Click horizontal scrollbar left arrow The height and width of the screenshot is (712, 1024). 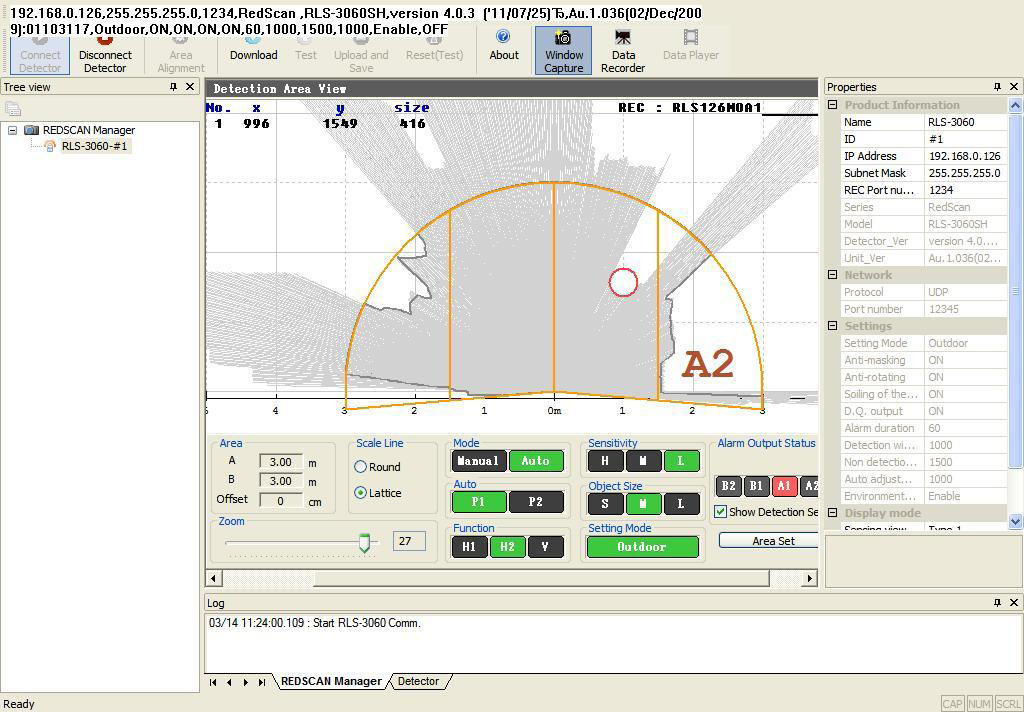(214, 578)
